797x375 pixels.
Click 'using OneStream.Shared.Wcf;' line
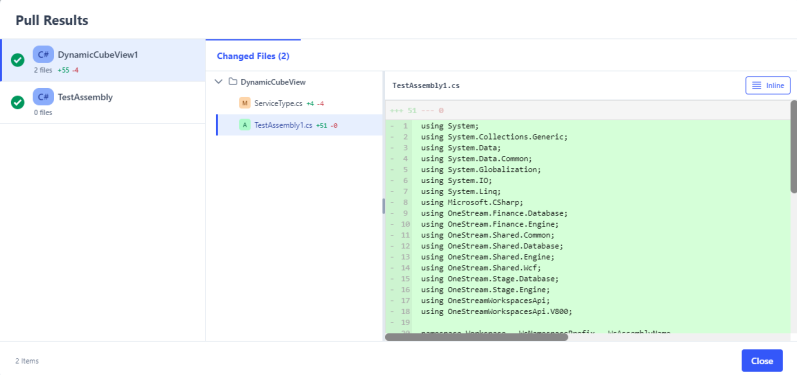pyautogui.click(x=481, y=268)
